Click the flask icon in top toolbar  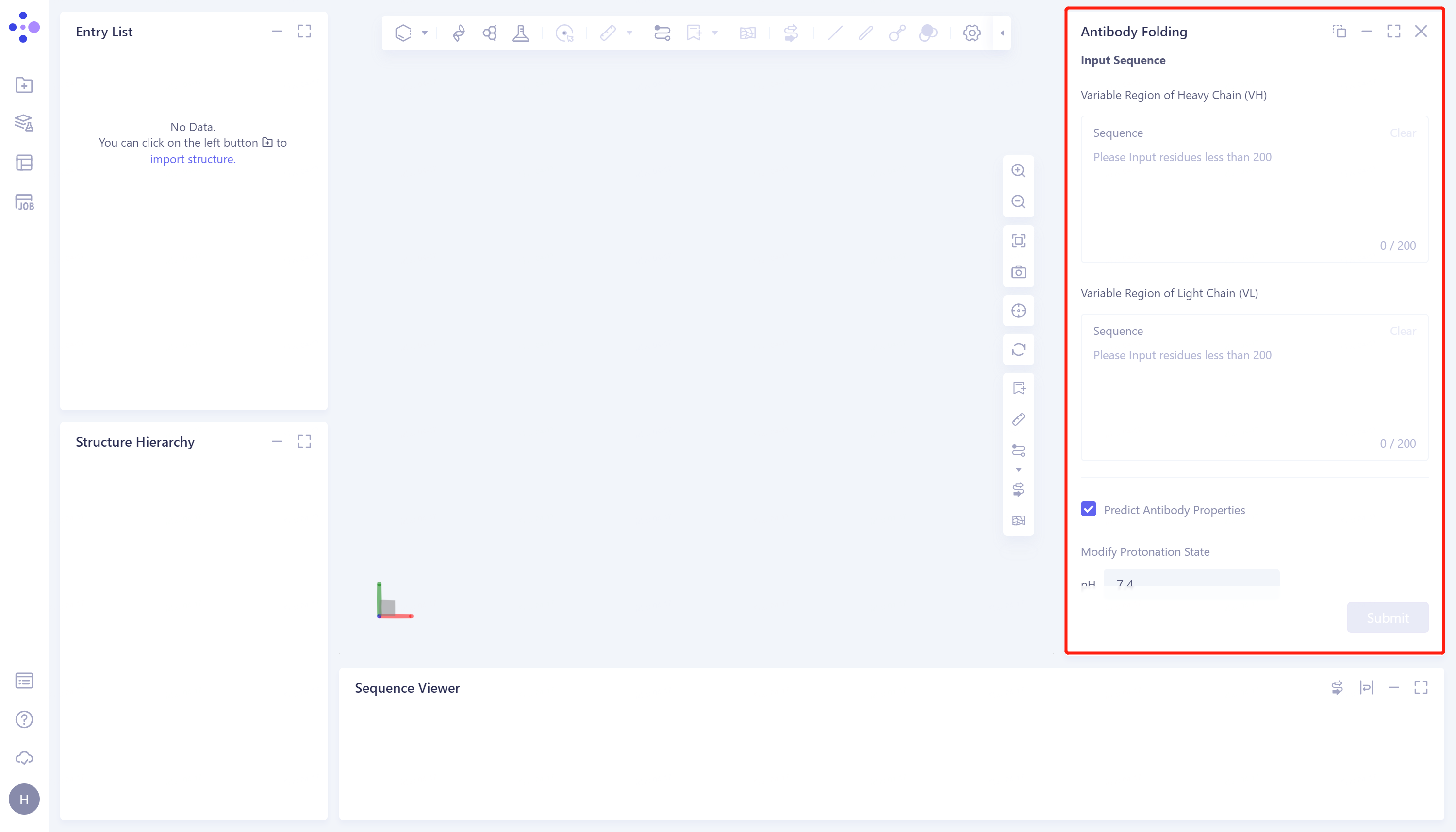520,33
